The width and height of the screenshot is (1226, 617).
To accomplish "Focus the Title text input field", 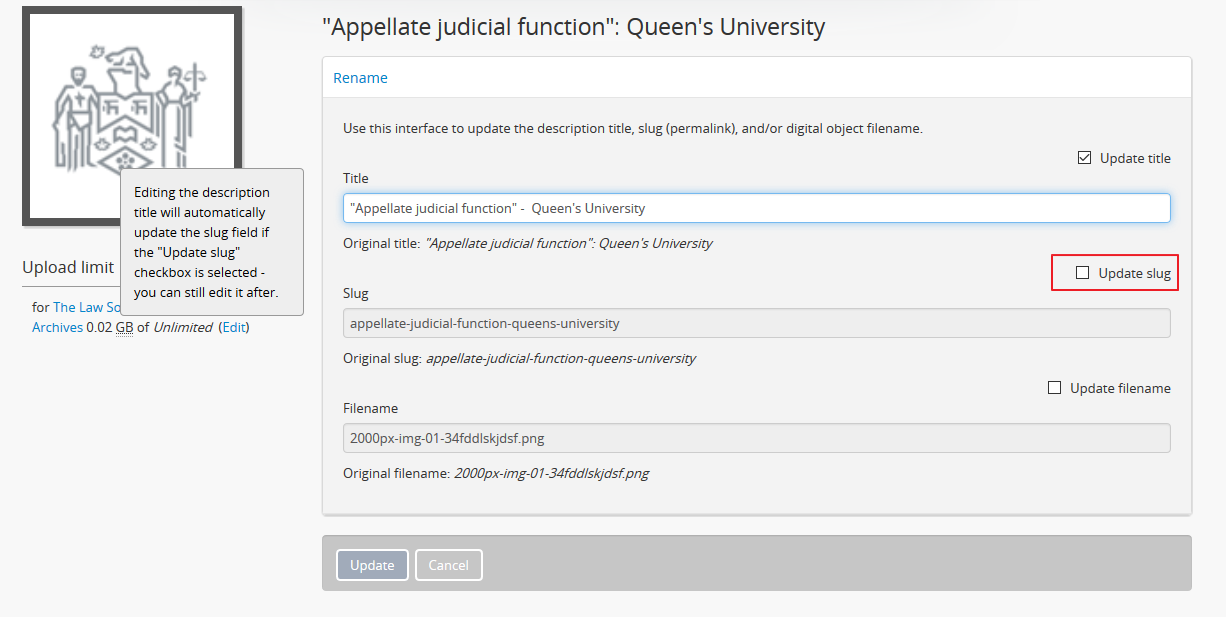I will tap(756, 208).
